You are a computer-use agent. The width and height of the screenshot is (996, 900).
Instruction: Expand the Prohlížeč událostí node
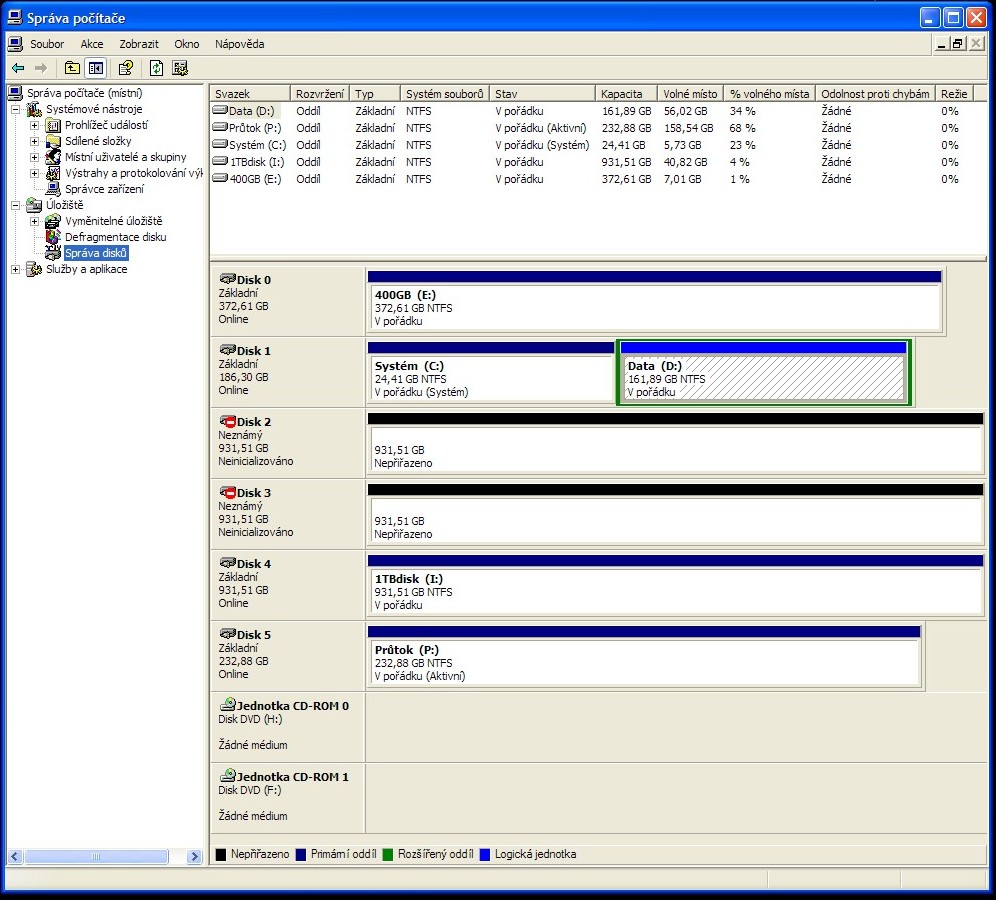pyautogui.click(x=35, y=125)
